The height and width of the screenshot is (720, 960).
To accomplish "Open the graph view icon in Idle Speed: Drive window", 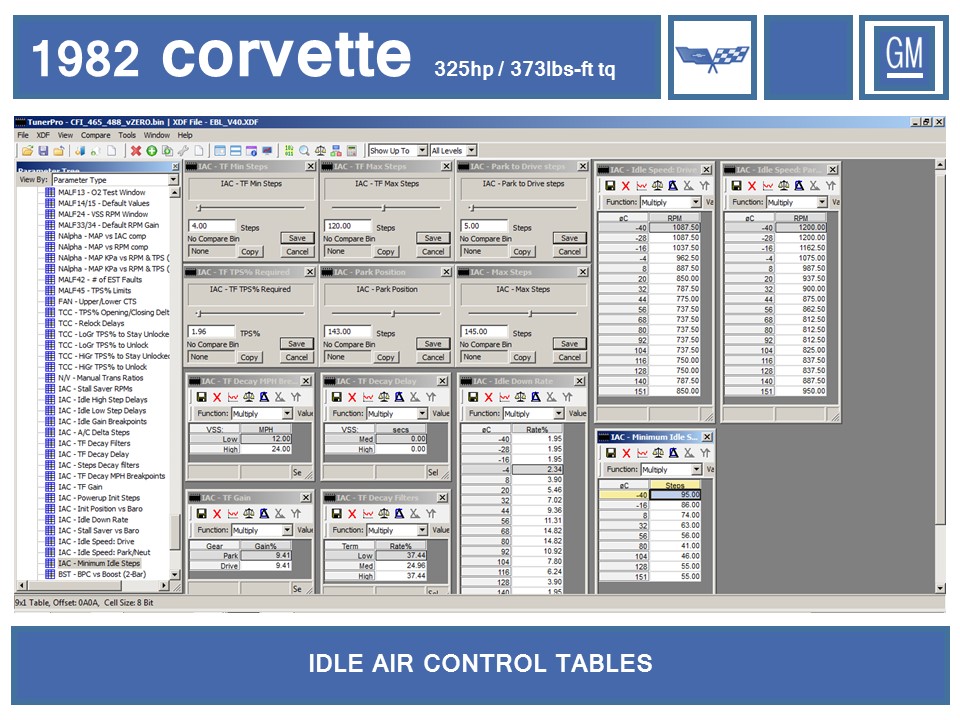I will [x=641, y=186].
